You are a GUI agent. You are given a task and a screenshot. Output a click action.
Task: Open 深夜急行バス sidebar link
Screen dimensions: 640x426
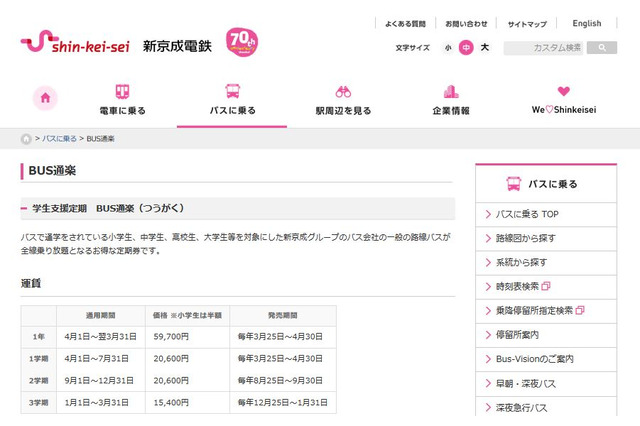pyautogui.click(x=521, y=408)
